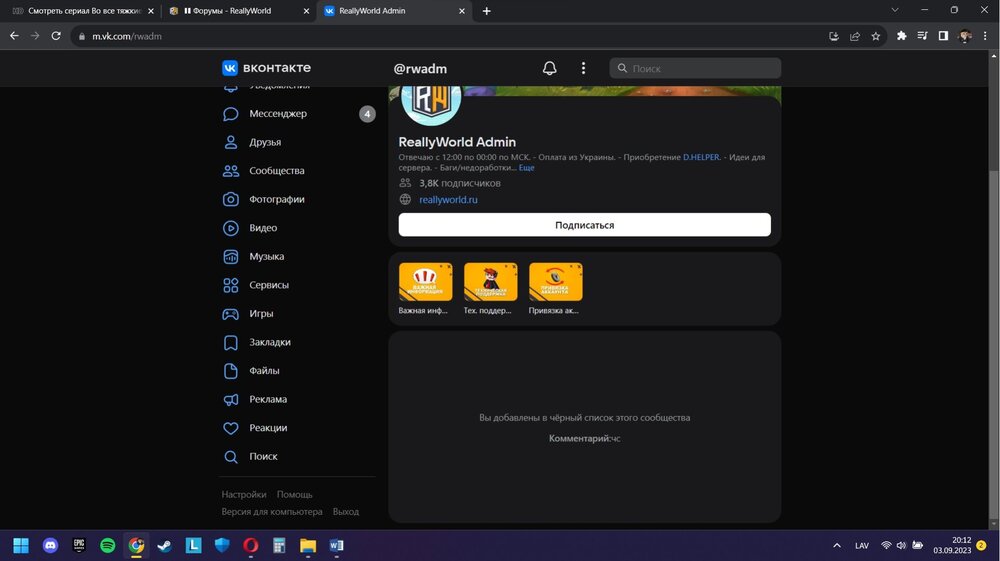Open the ReallyWorld Admin avatar image
The image size is (1000, 561).
431,102
